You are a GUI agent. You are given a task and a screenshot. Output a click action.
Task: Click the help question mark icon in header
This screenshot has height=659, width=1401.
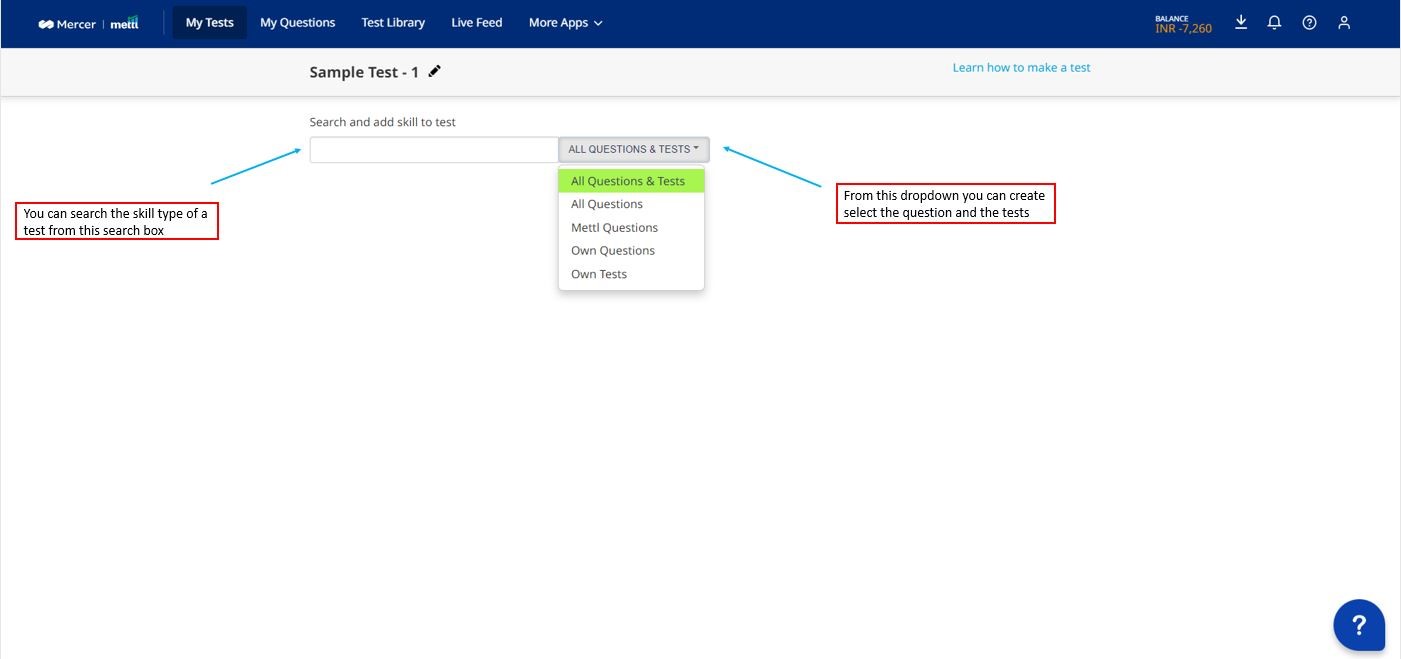tap(1309, 23)
